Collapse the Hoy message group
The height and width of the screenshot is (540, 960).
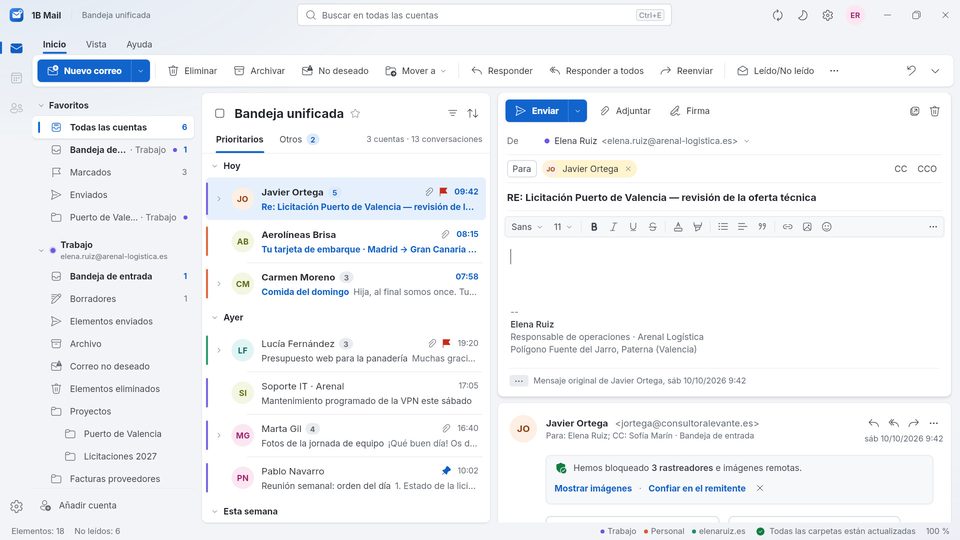(215, 166)
